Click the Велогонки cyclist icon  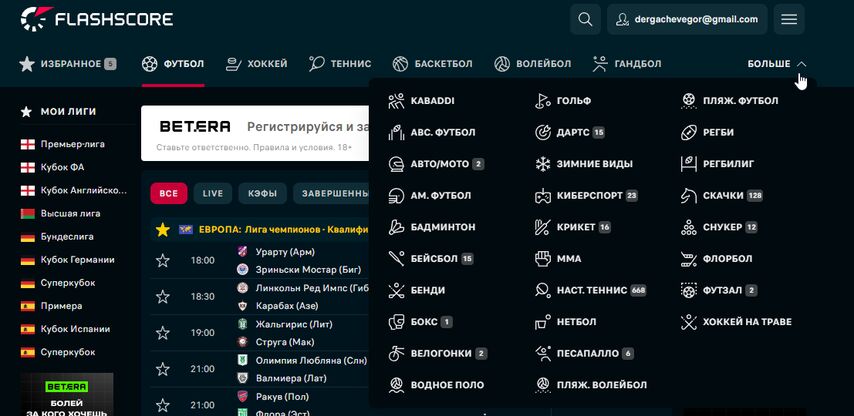point(396,353)
